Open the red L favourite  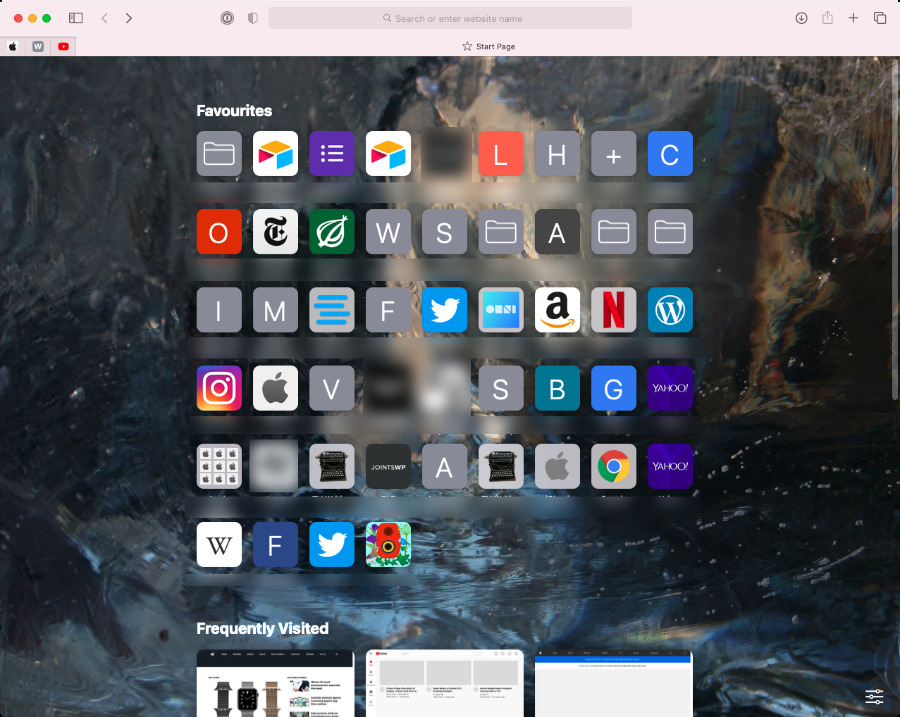(501, 154)
